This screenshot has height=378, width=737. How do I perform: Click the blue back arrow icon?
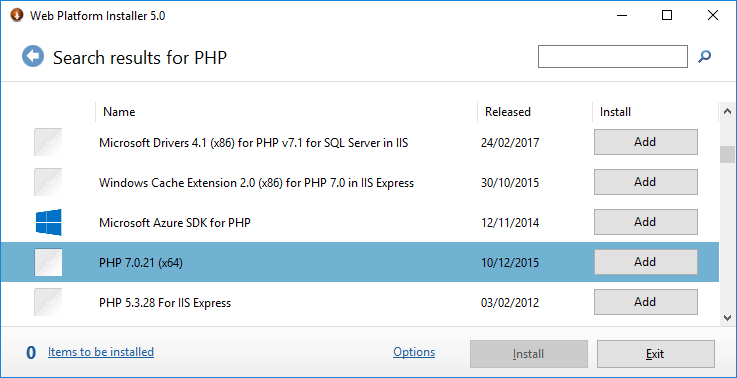pos(33,57)
